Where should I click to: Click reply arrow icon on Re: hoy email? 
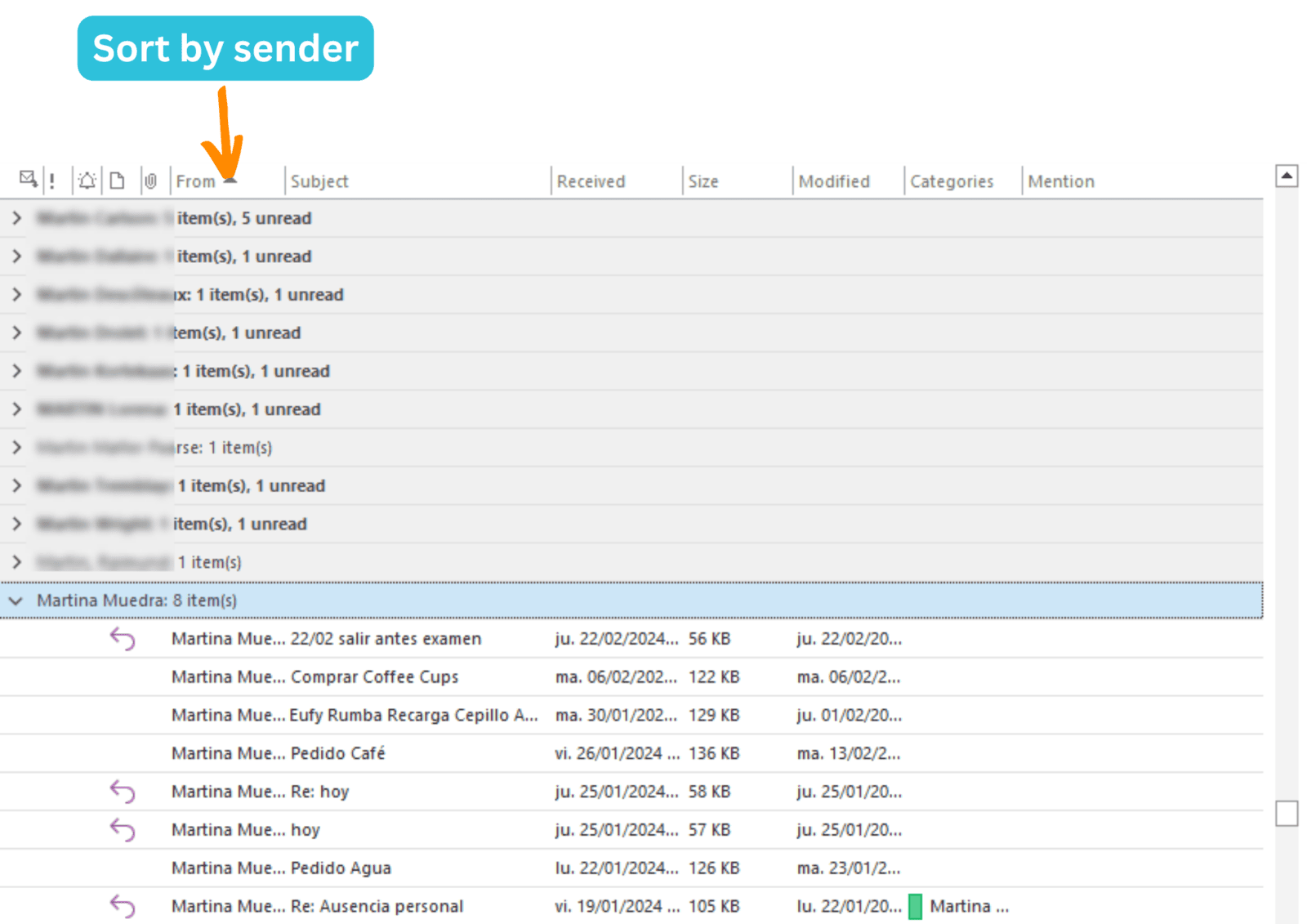[123, 792]
